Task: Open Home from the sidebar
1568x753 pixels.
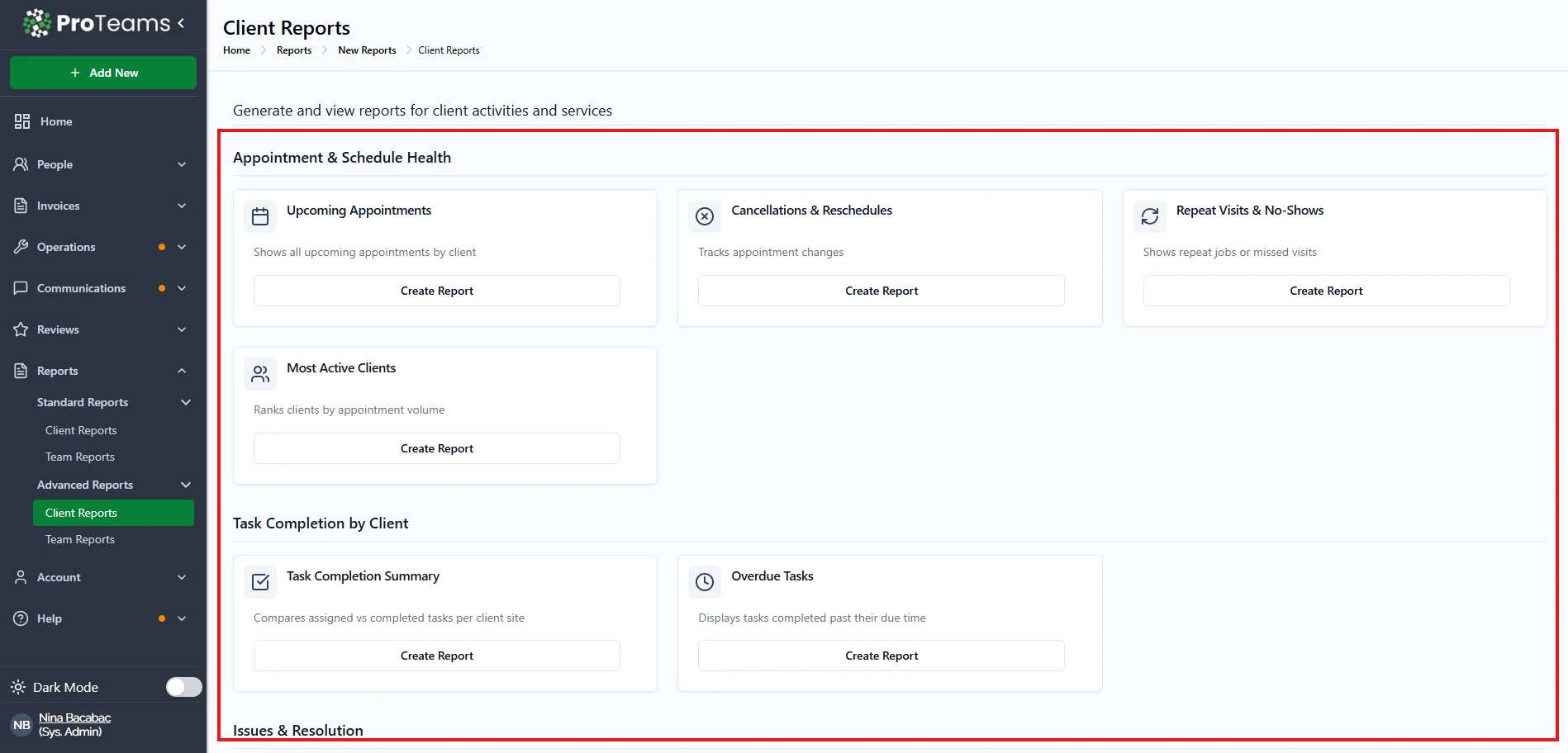Action: tap(56, 121)
